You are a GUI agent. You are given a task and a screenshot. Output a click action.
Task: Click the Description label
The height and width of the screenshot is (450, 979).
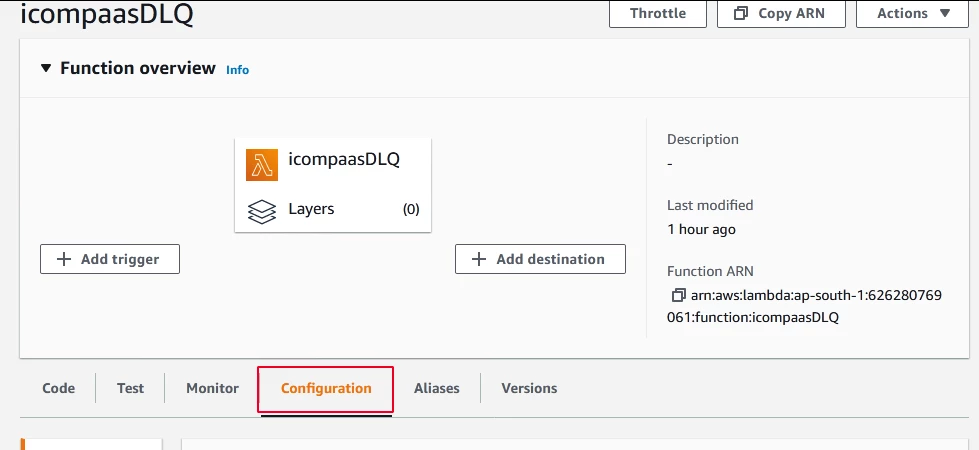[x=703, y=139]
